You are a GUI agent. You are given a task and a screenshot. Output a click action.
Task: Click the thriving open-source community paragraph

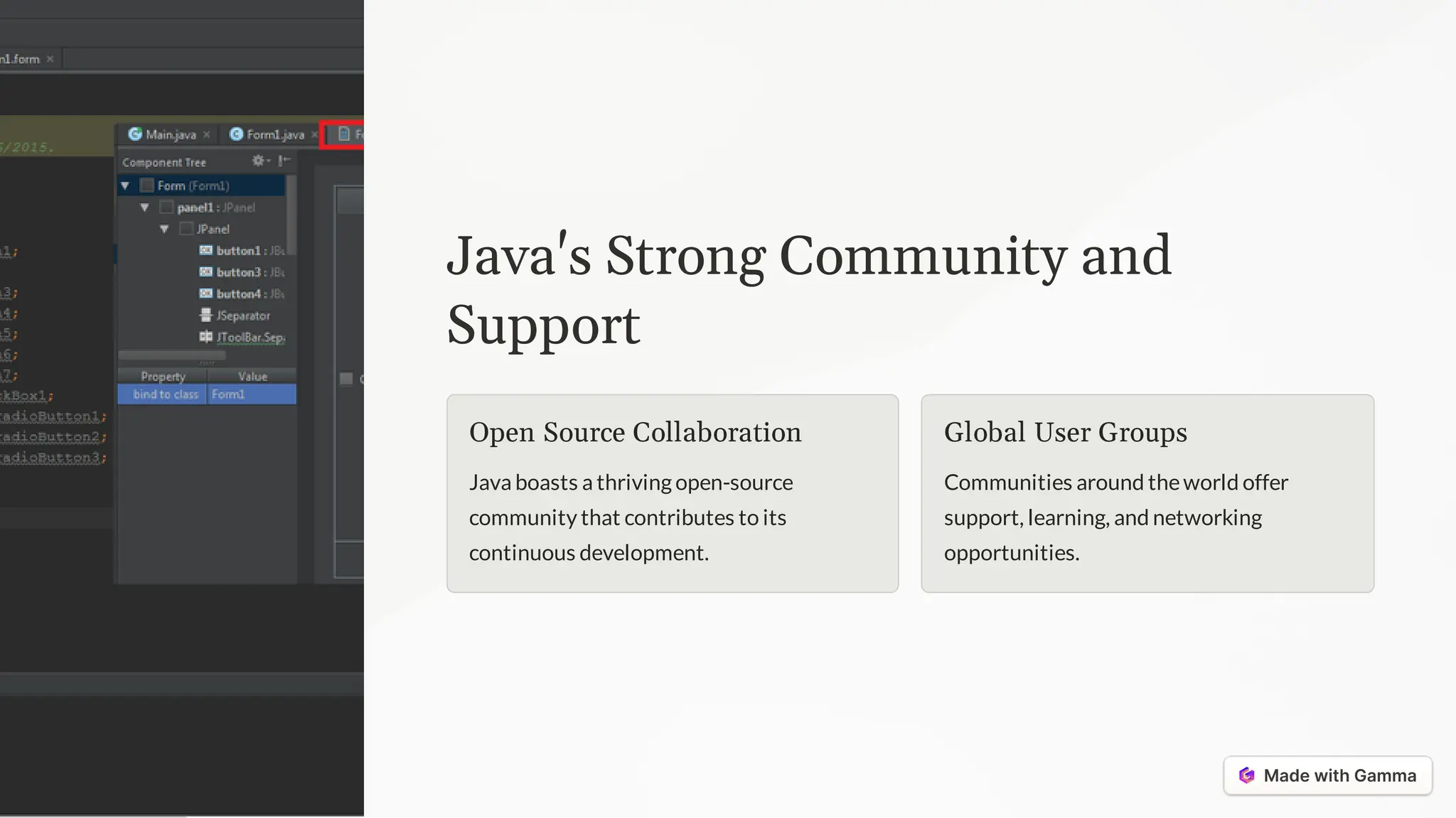click(631, 517)
